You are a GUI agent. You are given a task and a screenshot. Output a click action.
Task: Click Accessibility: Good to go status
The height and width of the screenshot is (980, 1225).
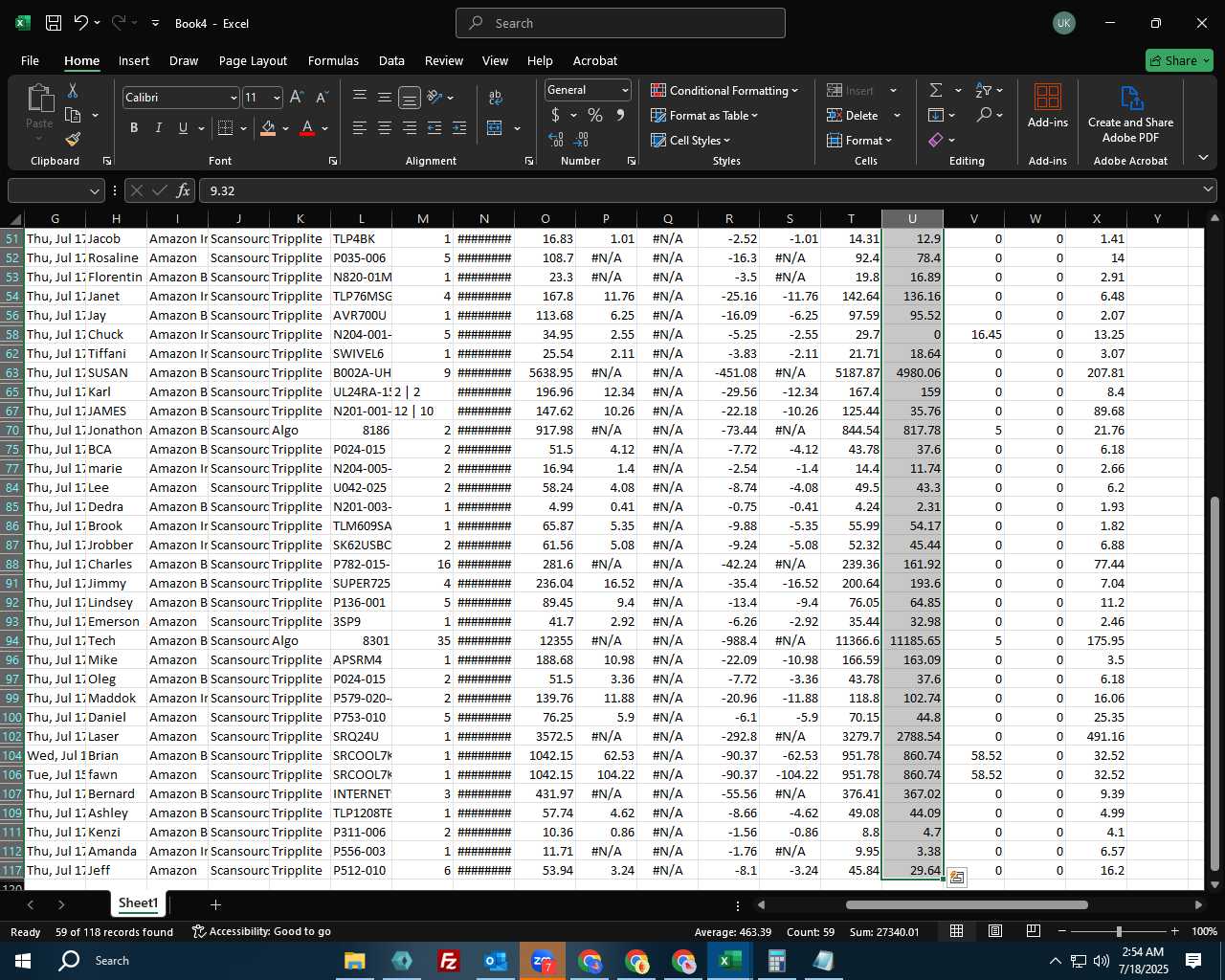click(x=261, y=931)
